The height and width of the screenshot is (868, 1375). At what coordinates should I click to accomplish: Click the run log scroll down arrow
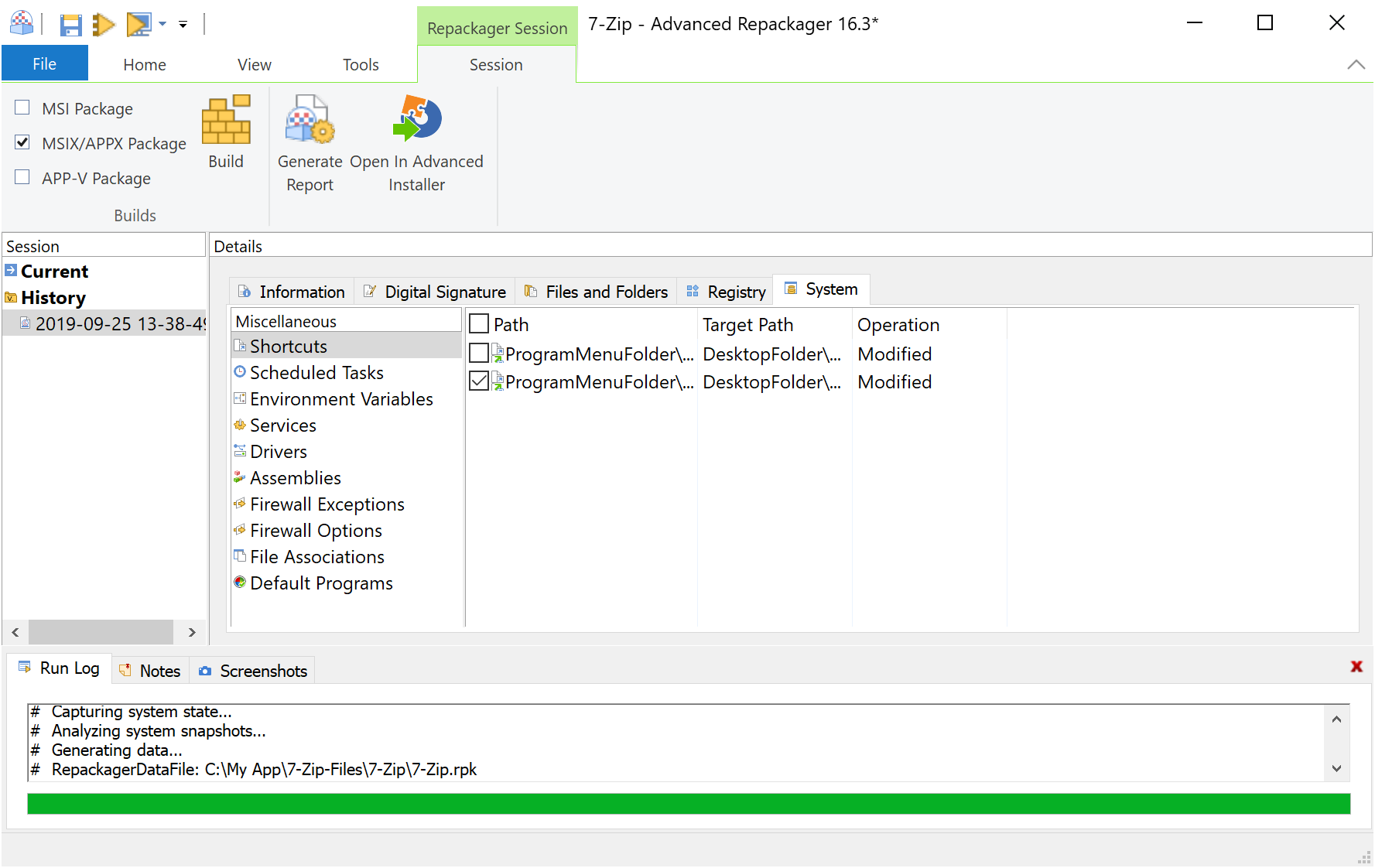point(1336,768)
